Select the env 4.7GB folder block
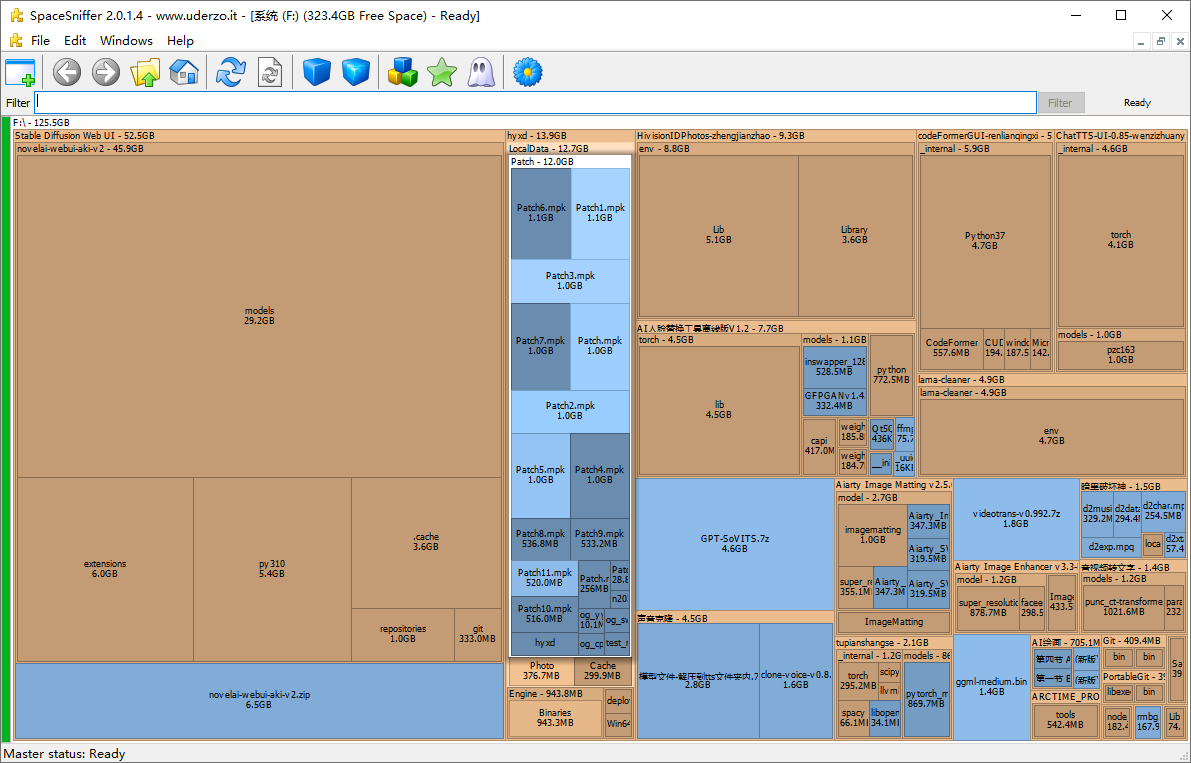The width and height of the screenshot is (1191, 763). pyautogui.click(x=1052, y=436)
